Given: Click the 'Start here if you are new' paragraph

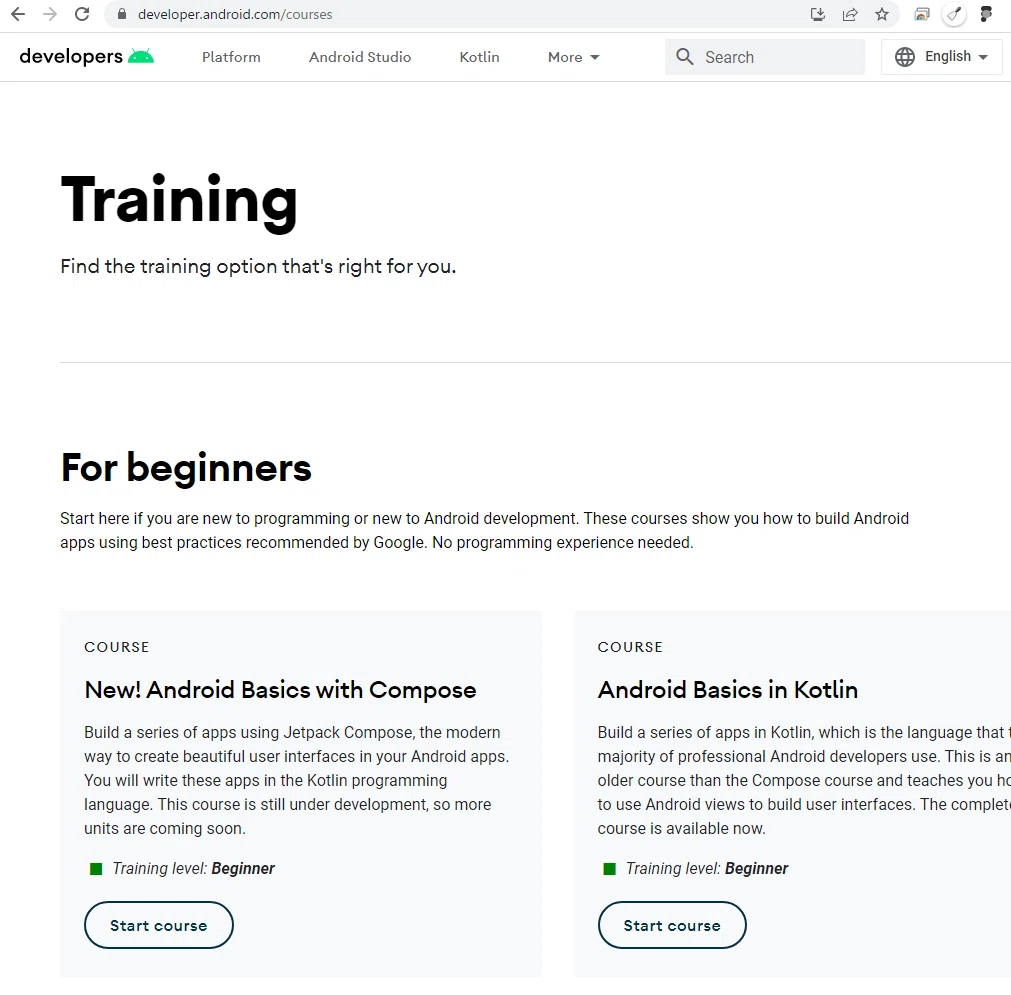Looking at the screenshot, I should tap(484, 530).
